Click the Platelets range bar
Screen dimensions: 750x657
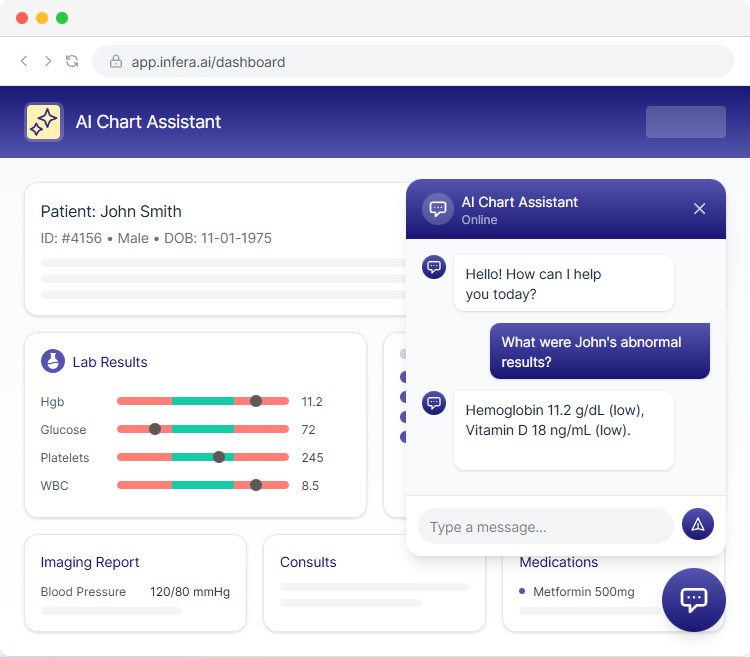203,457
